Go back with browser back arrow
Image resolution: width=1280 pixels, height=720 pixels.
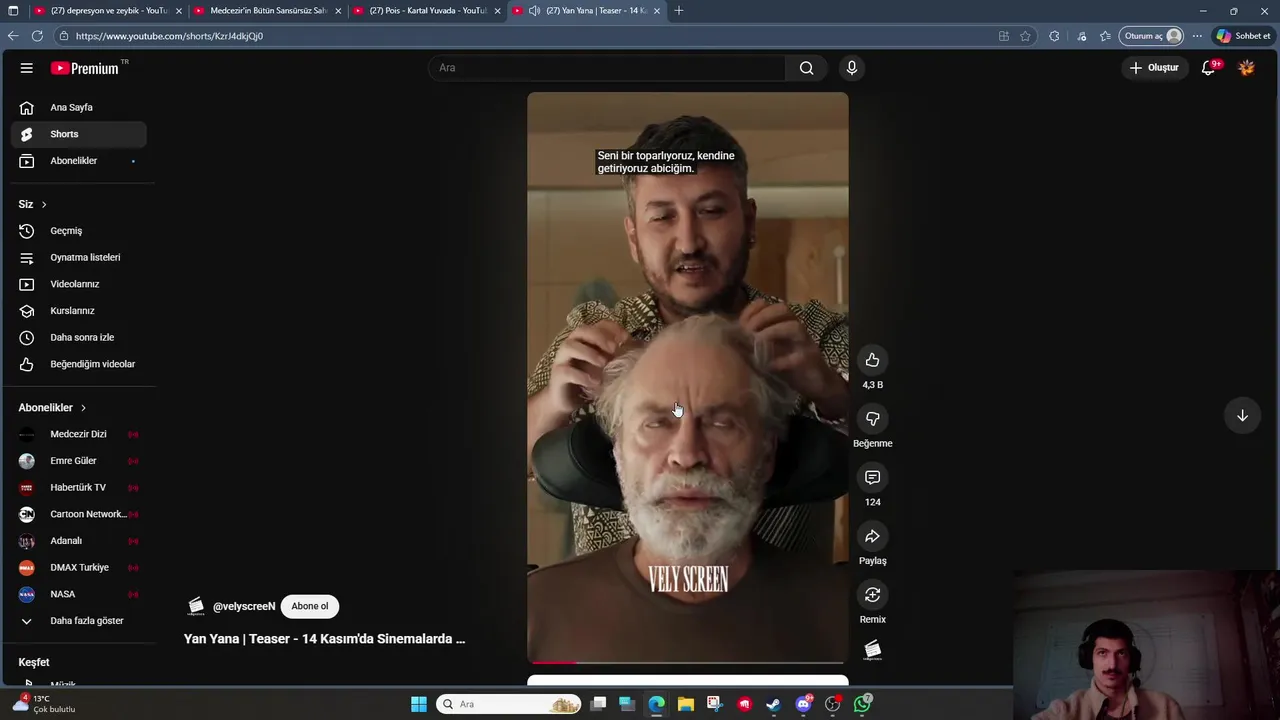point(13,36)
